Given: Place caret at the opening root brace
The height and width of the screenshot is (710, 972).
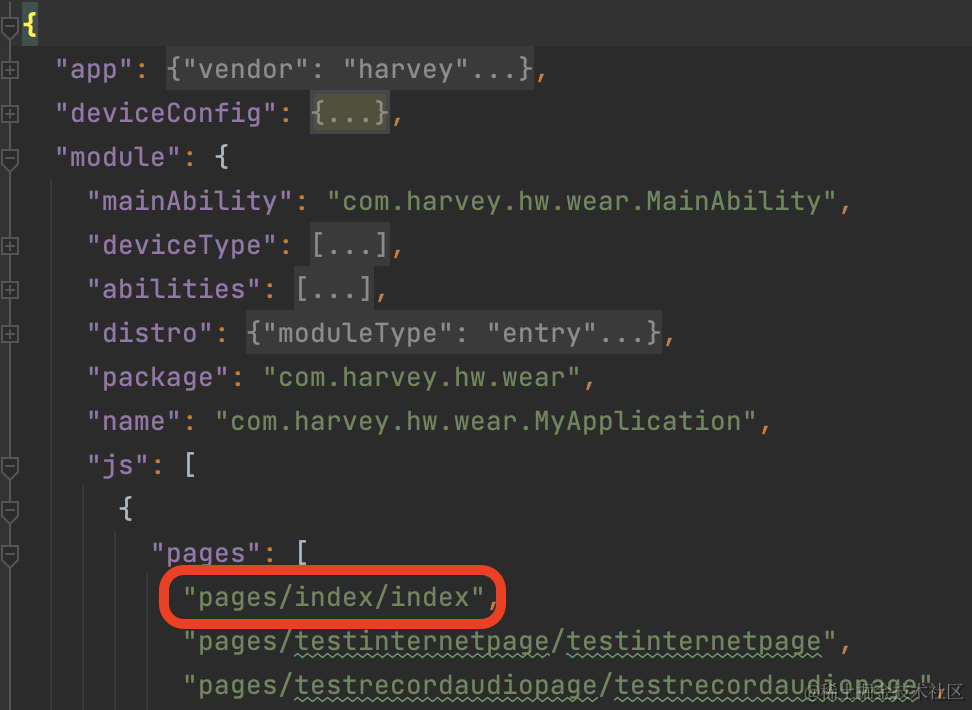Looking at the screenshot, I should (30, 25).
